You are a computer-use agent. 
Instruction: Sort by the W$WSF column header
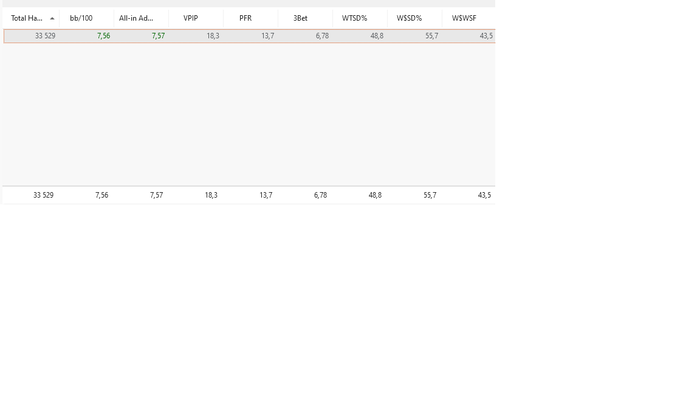[464, 18]
